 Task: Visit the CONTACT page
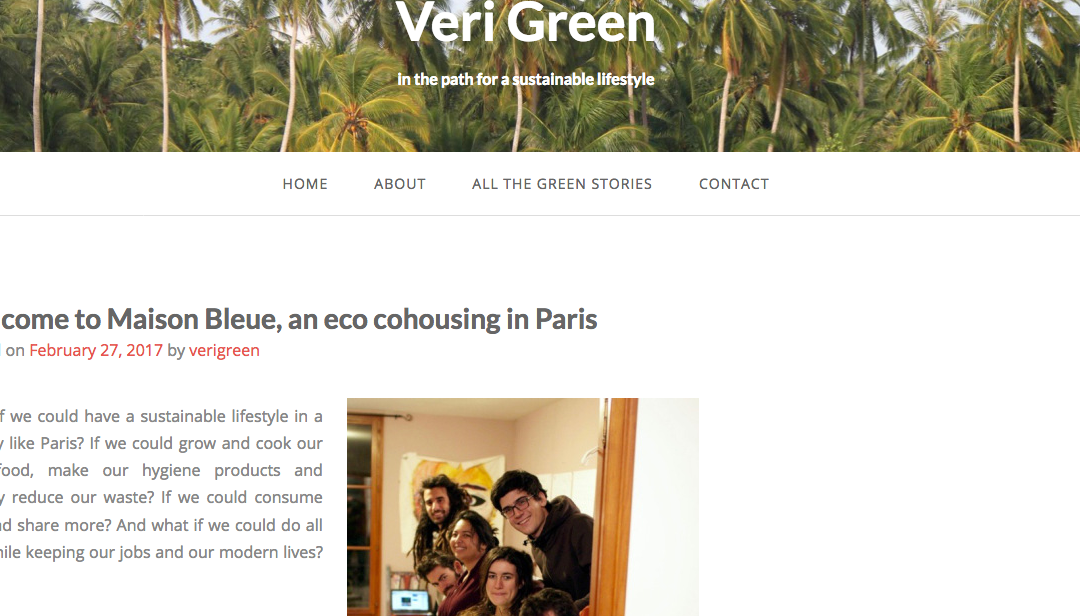coord(734,184)
